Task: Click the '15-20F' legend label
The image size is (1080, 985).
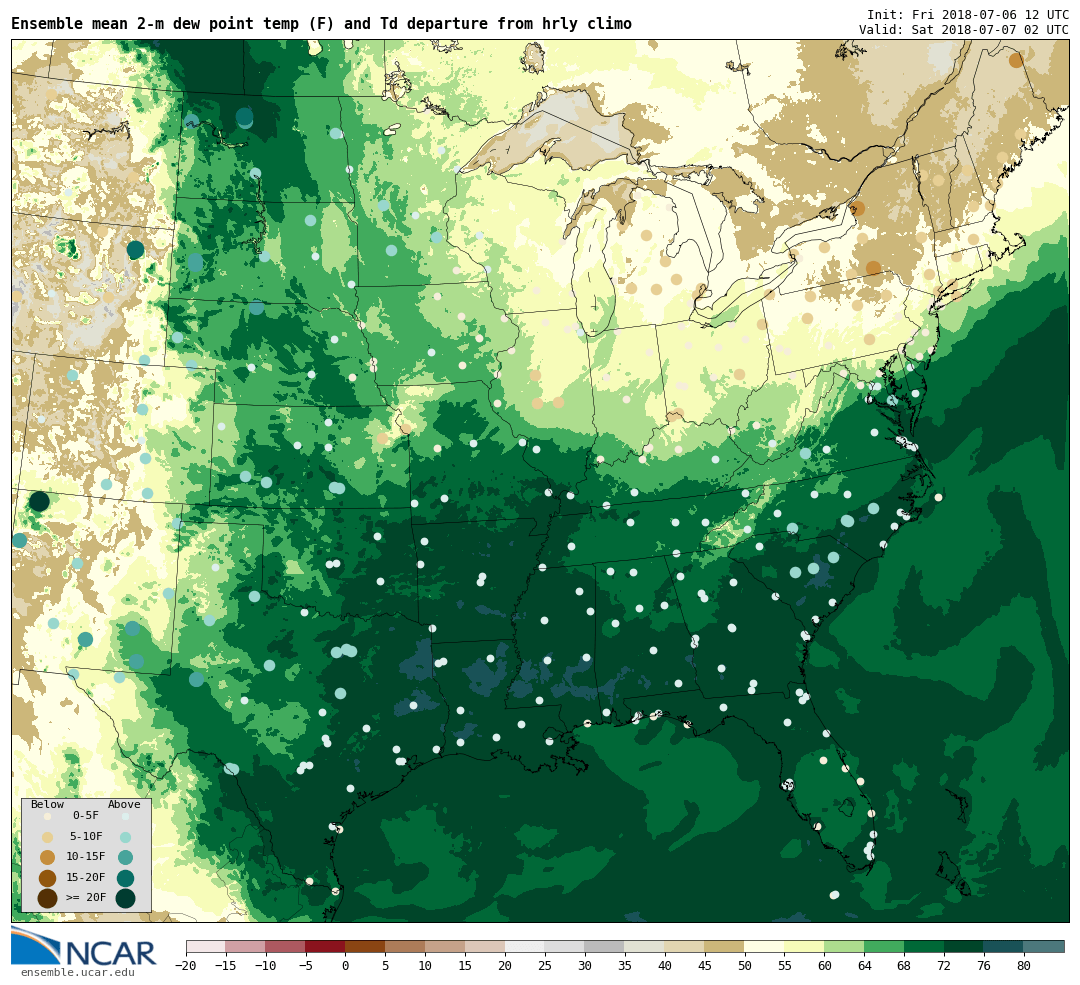Action: pos(86,877)
